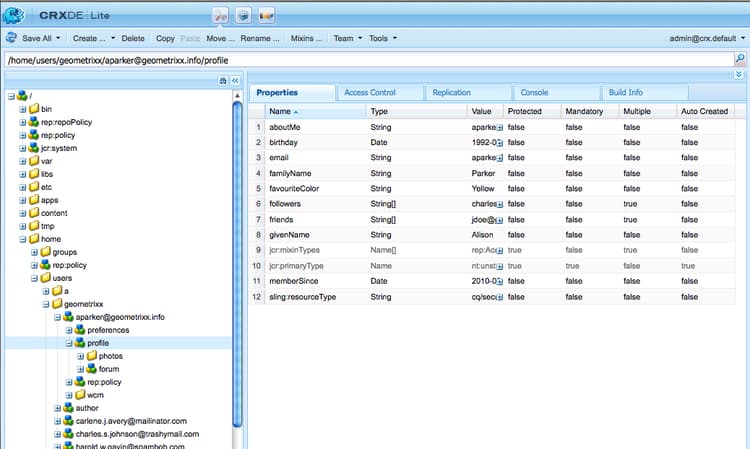Collapse the navigation tree panel with double-arrow
This screenshot has width=750, height=449.
pyautogui.click(x=235, y=80)
